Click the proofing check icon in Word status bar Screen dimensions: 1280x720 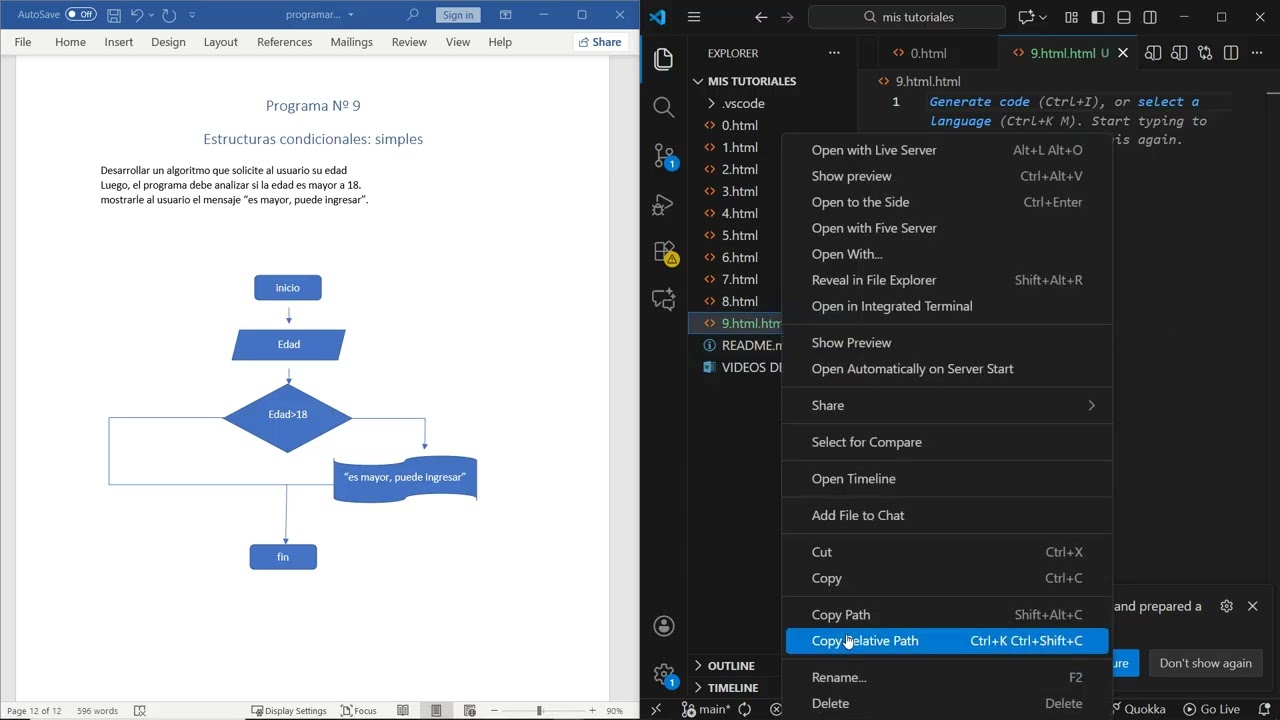pos(140,711)
